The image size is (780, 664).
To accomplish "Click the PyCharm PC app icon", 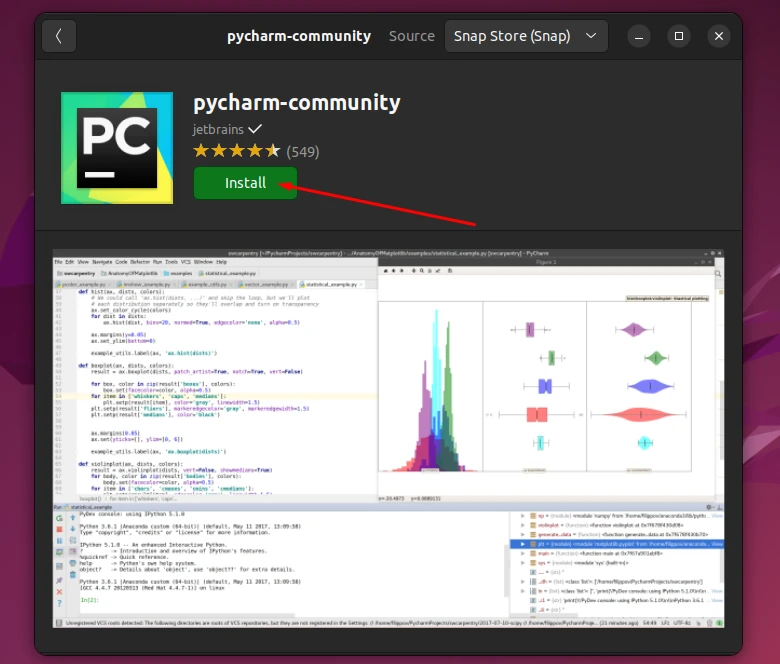I will click(117, 148).
